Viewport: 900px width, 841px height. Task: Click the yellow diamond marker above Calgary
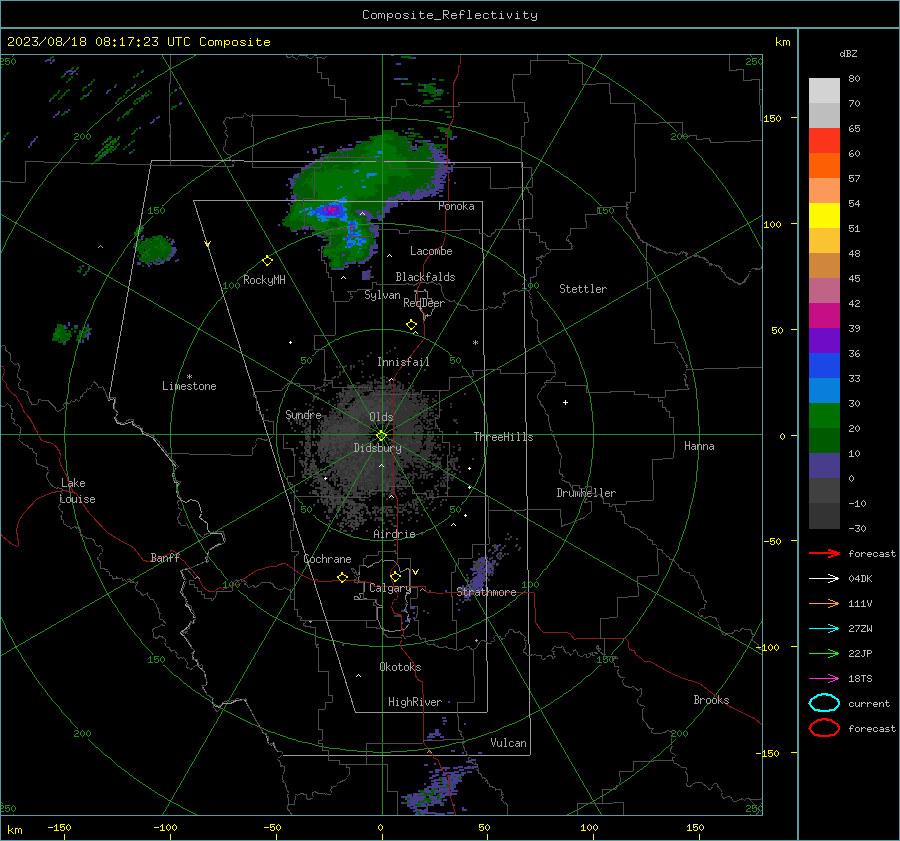point(395,576)
